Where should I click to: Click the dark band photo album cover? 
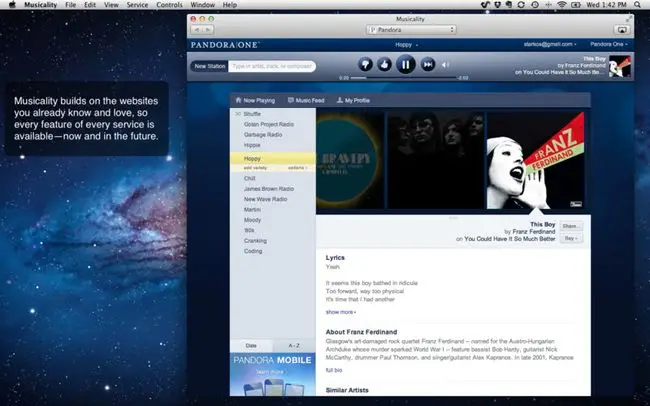click(x=435, y=160)
